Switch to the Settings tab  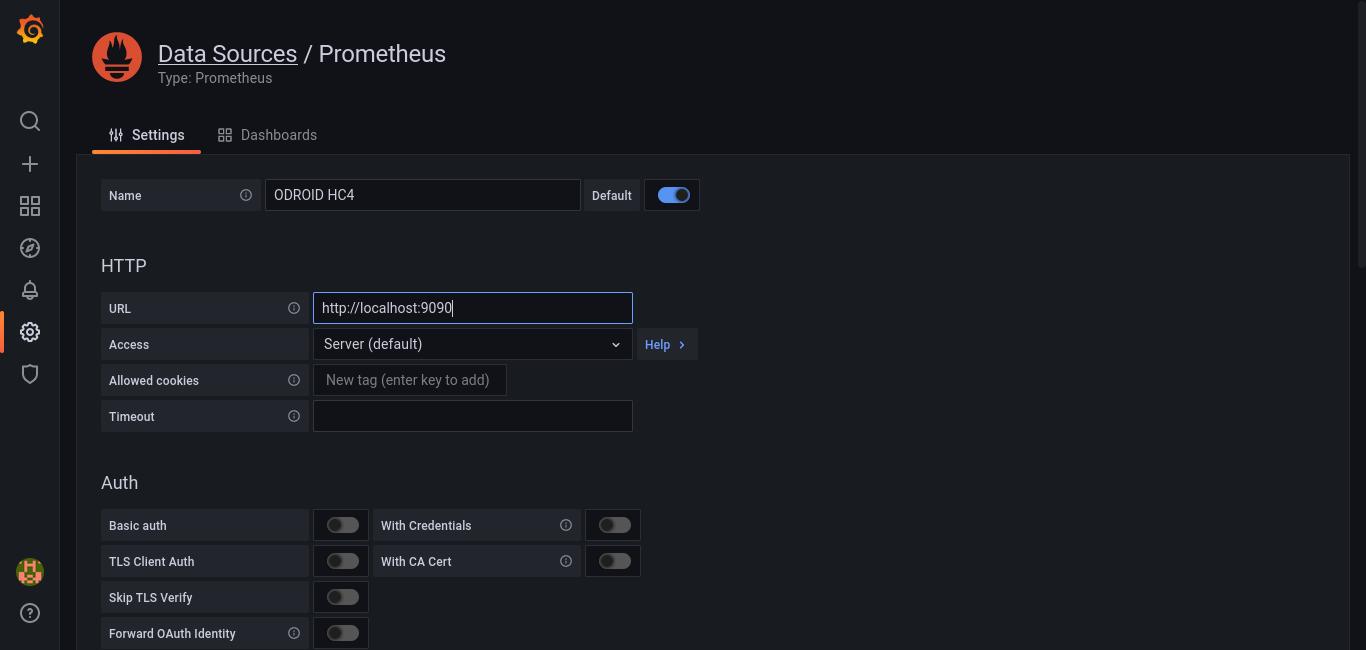[x=146, y=135]
